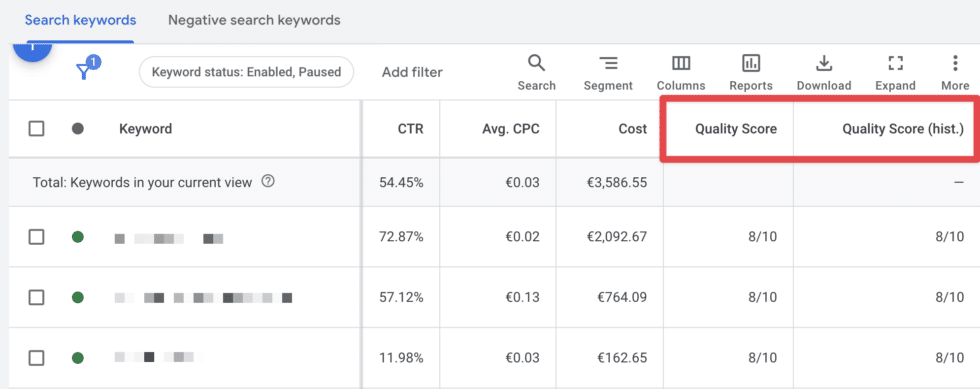Click the total CTR value 54.45%
Screen dimensions: 980x389
(401, 183)
